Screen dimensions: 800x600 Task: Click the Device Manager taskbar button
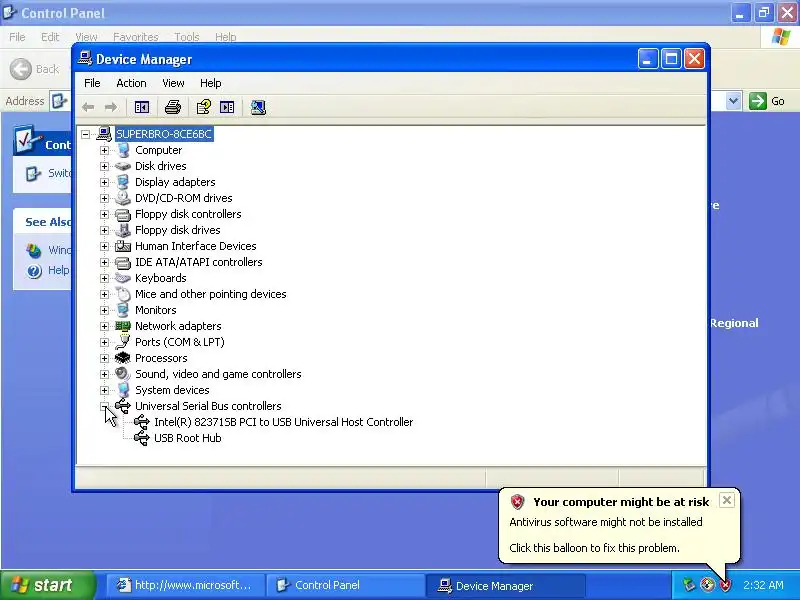coord(505,585)
